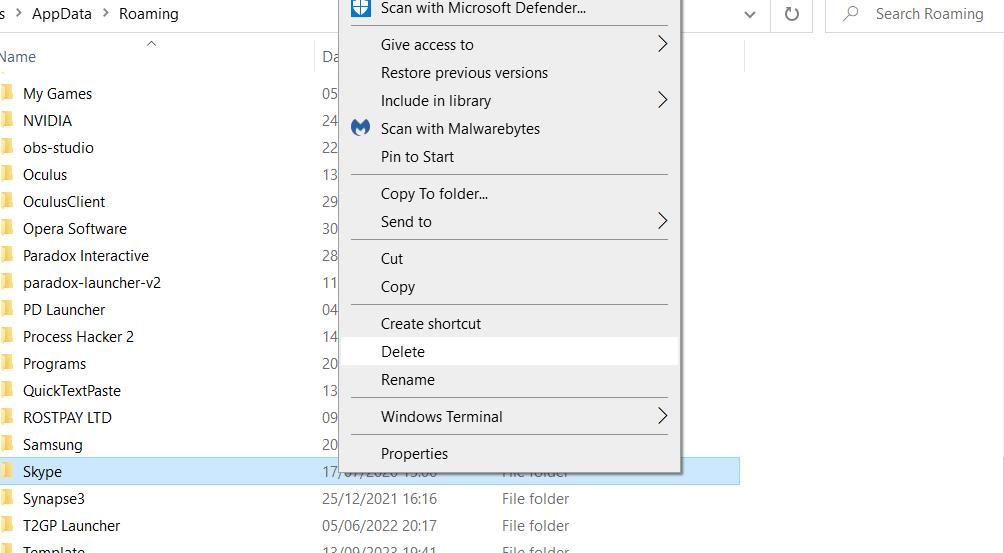The width and height of the screenshot is (1004, 553).
Task: Select the Send to entry
Action: tap(510, 221)
